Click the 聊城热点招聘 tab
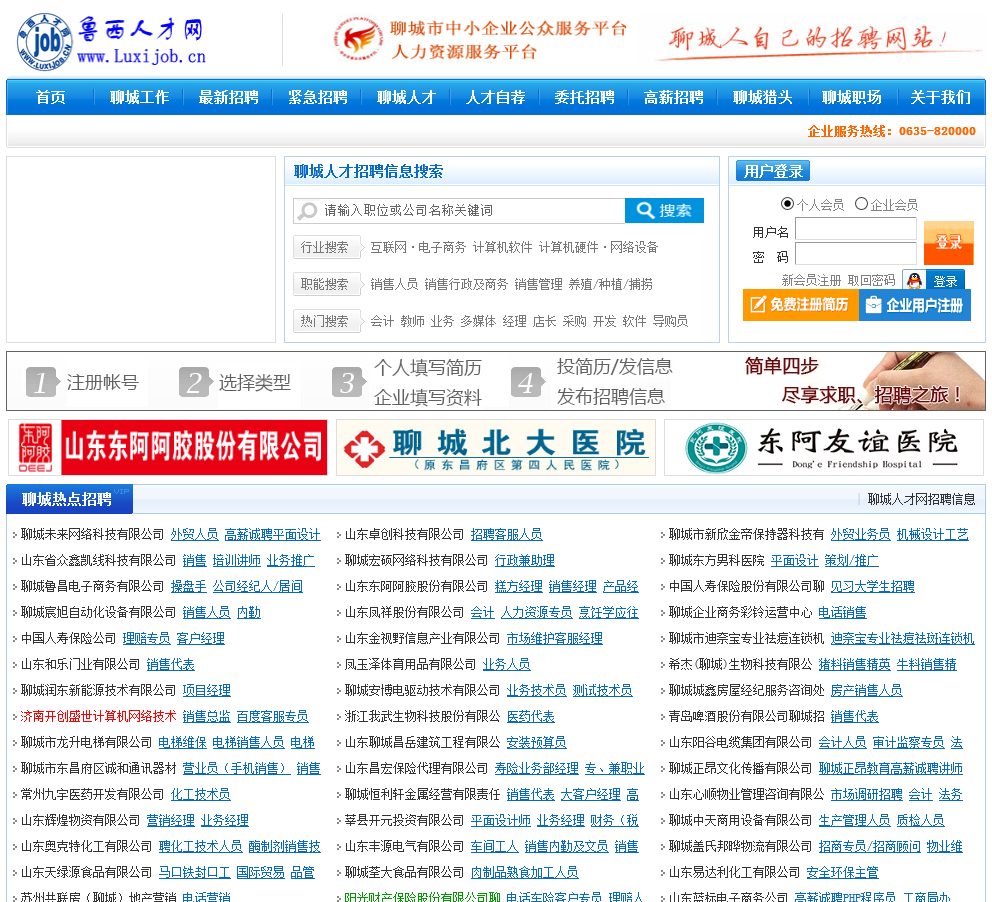 (69, 499)
